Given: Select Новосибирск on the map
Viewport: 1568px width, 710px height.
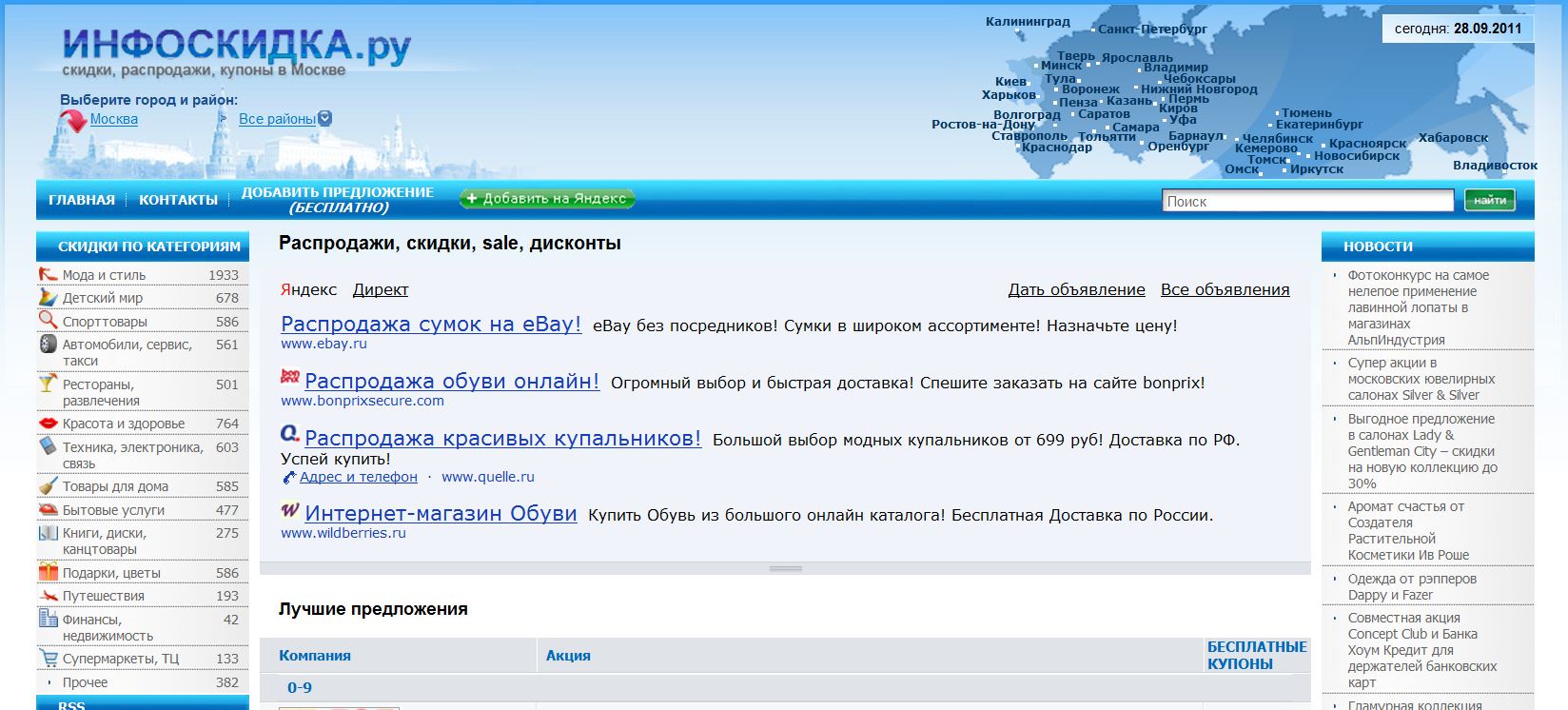Looking at the screenshot, I should pyautogui.click(x=1357, y=155).
